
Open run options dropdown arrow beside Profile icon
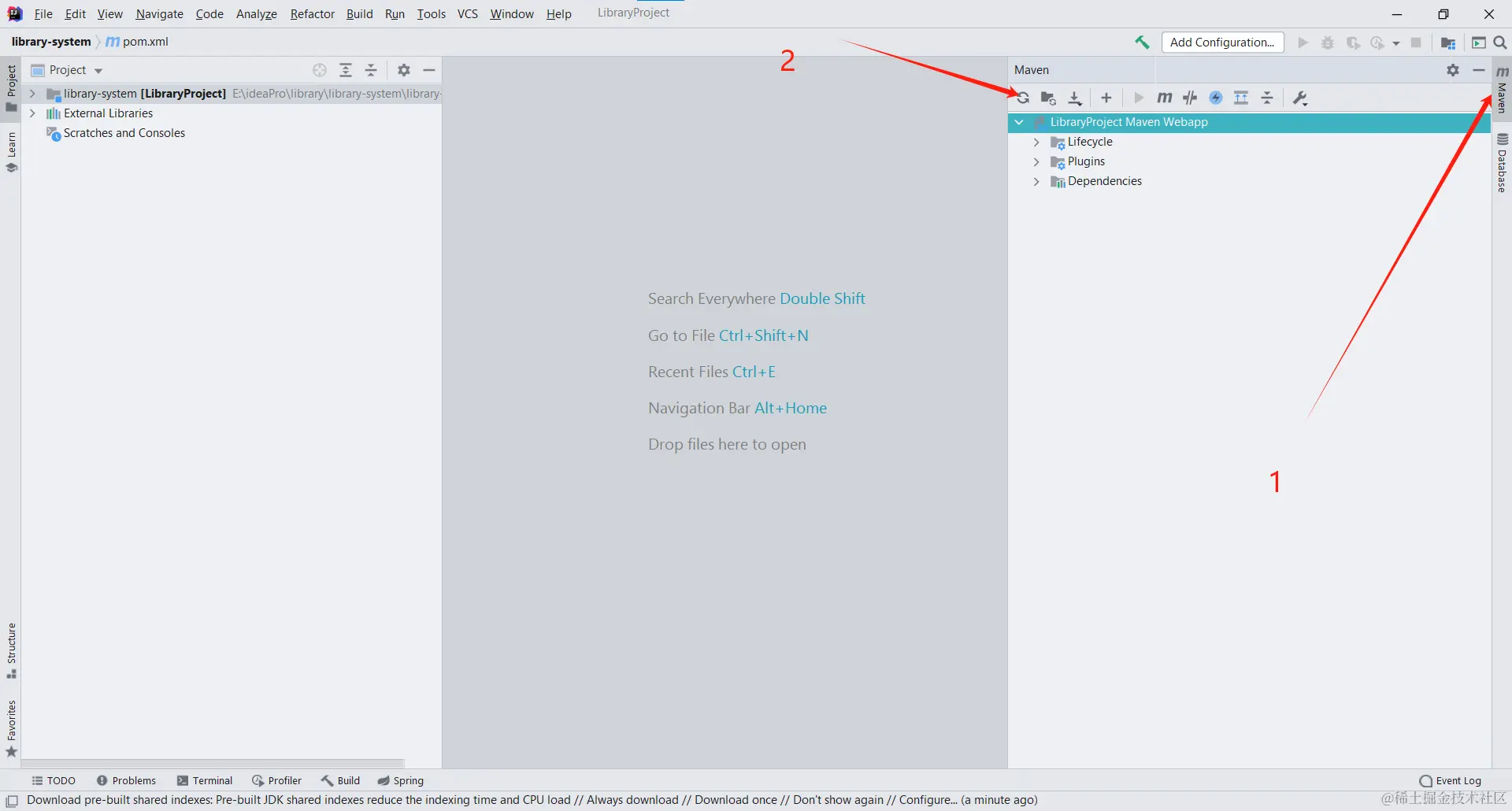click(1396, 43)
